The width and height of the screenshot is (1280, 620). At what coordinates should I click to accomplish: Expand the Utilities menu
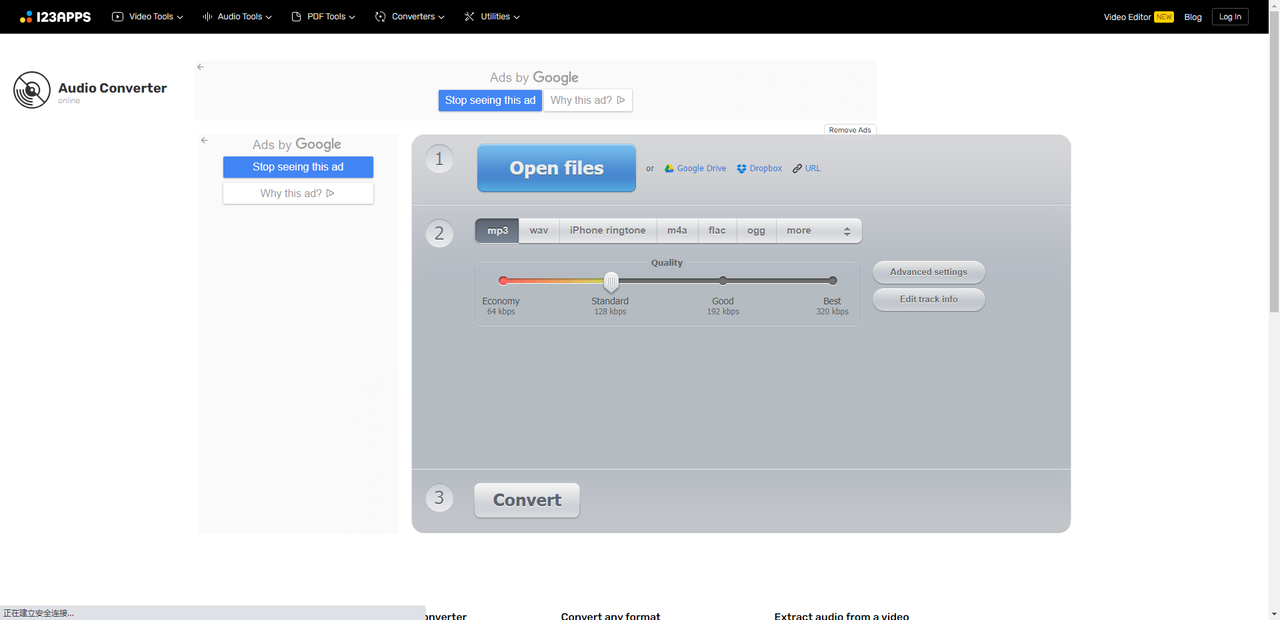pyautogui.click(x=491, y=17)
